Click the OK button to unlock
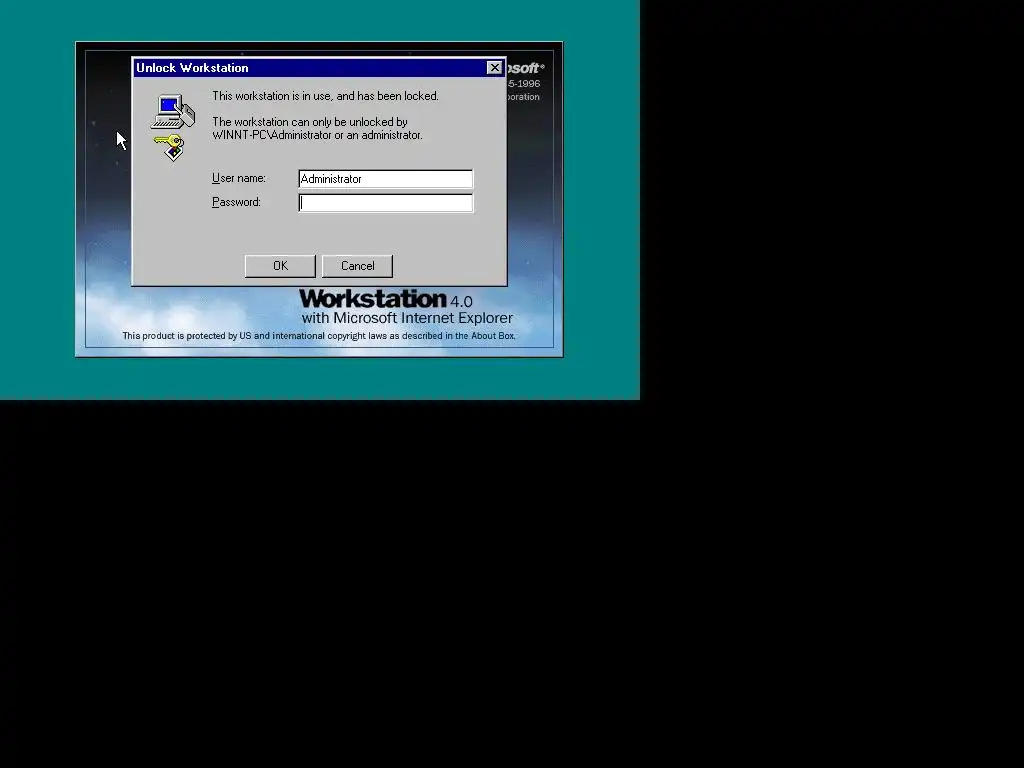 click(x=280, y=266)
